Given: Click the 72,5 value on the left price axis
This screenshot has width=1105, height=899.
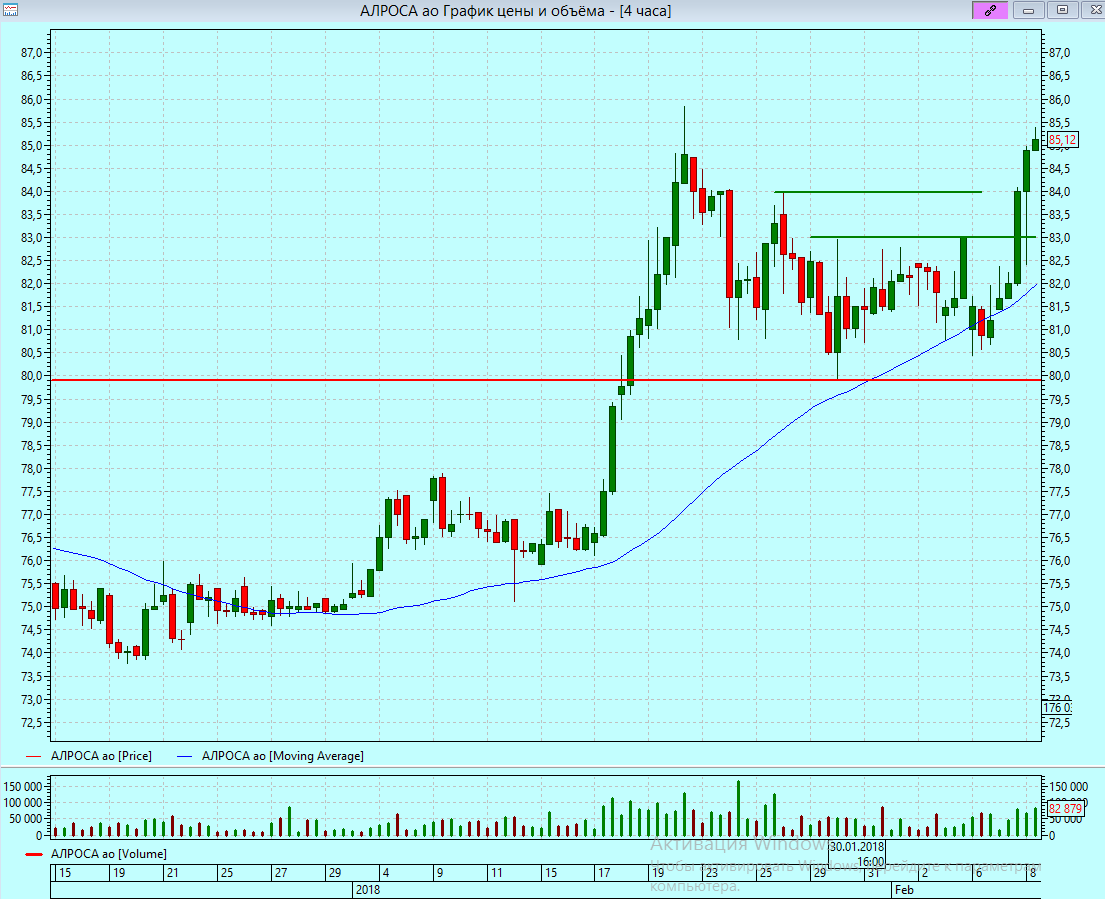Looking at the screenshot, I should [32, 722].
